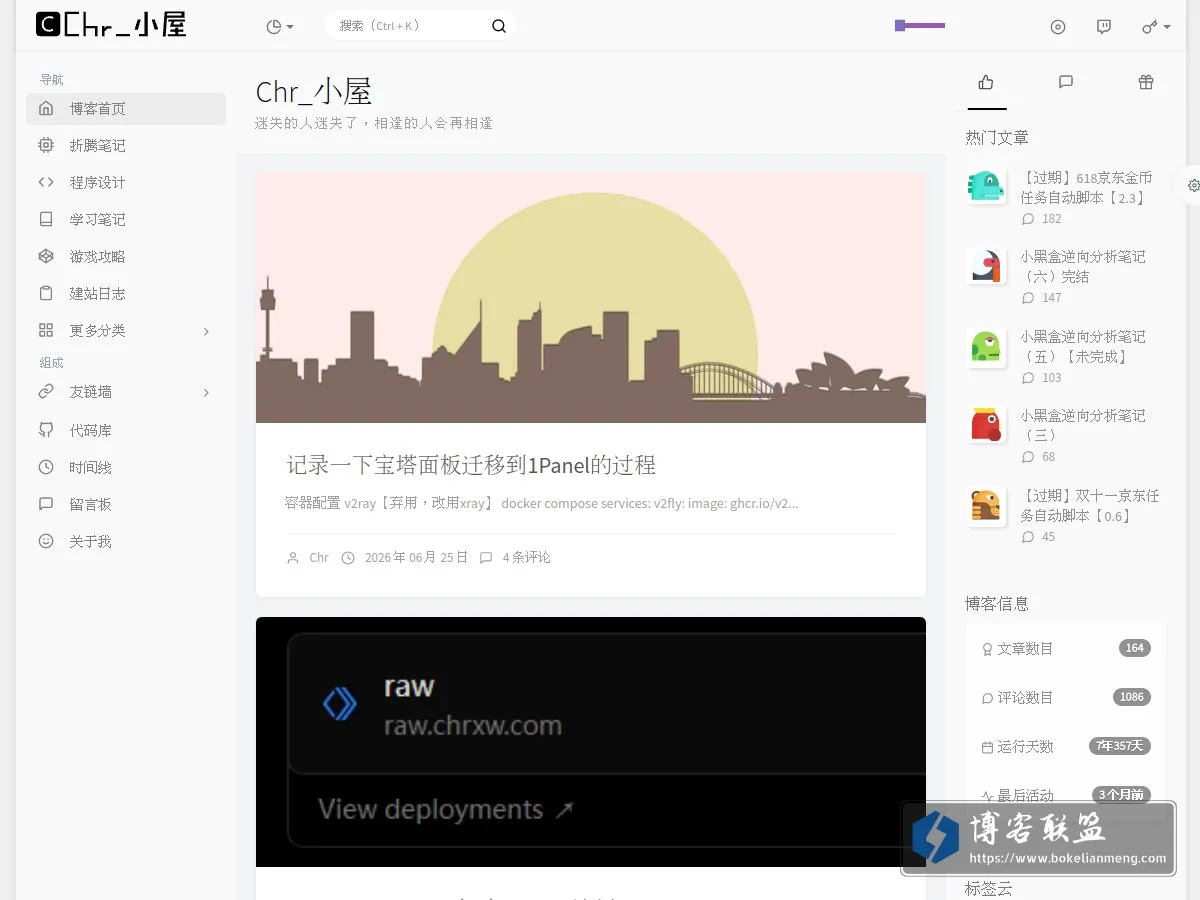This screenshot has width=1200, height=900.
Task: Click the red monster avatar thumbnail
Action: point(986,425)
